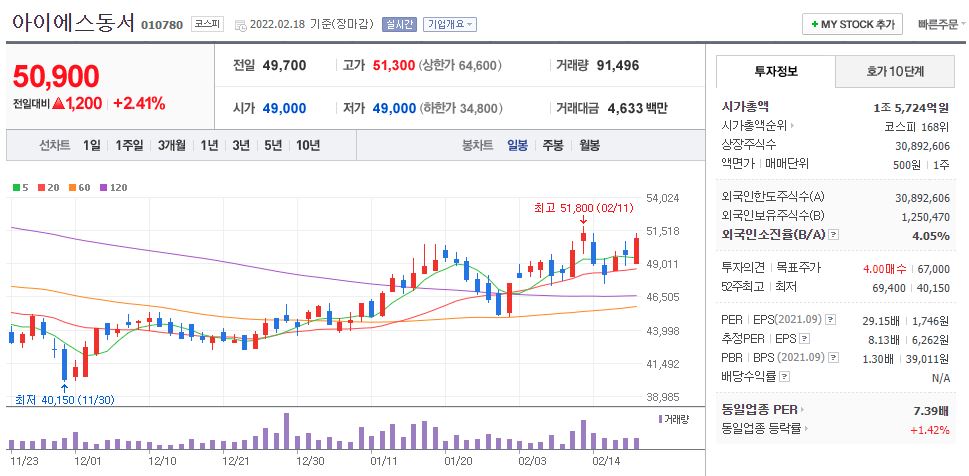Screen dimensions: 969x476
Task: Add stock via MY STOCK 추가 button
Action: click(x=852, y=24)
